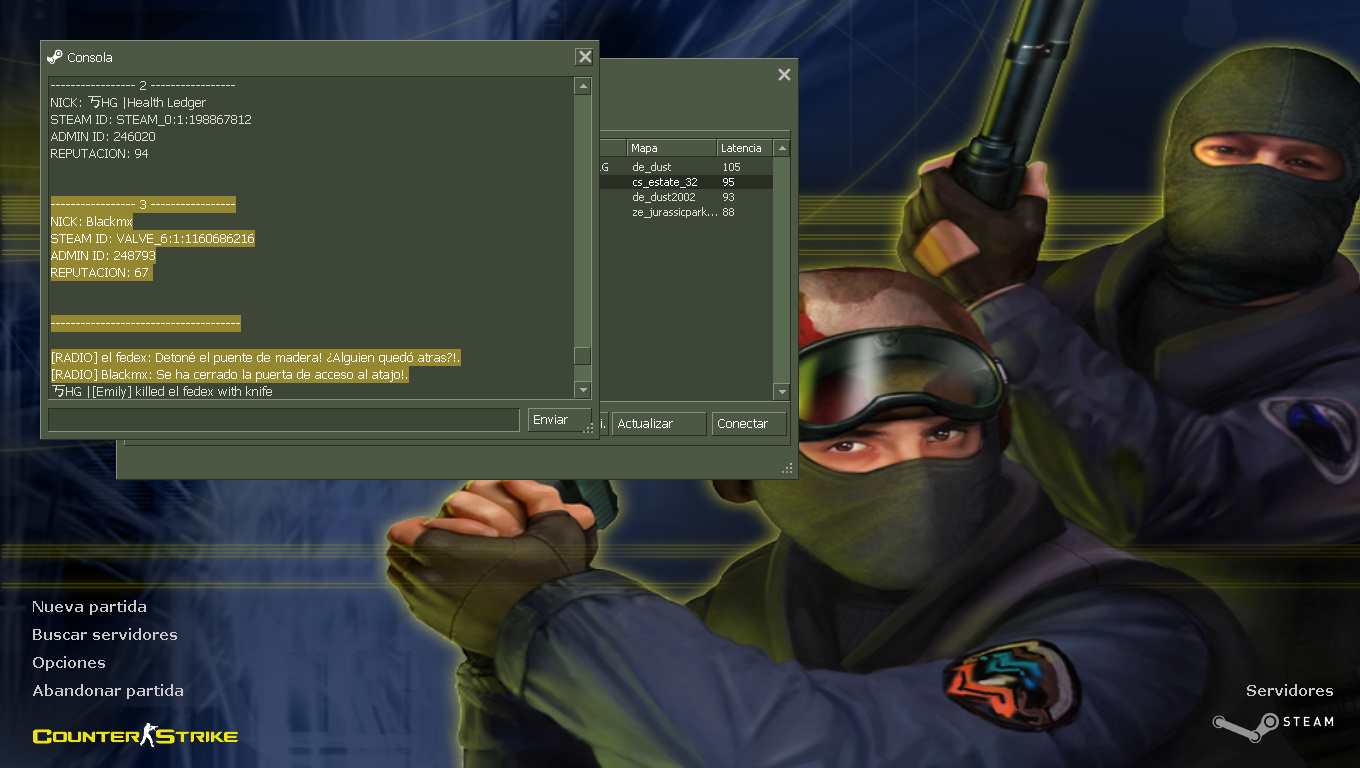Click Actualizar in the server browser
The width and height of the screenshot is (1360, 768).
[658, 424]
